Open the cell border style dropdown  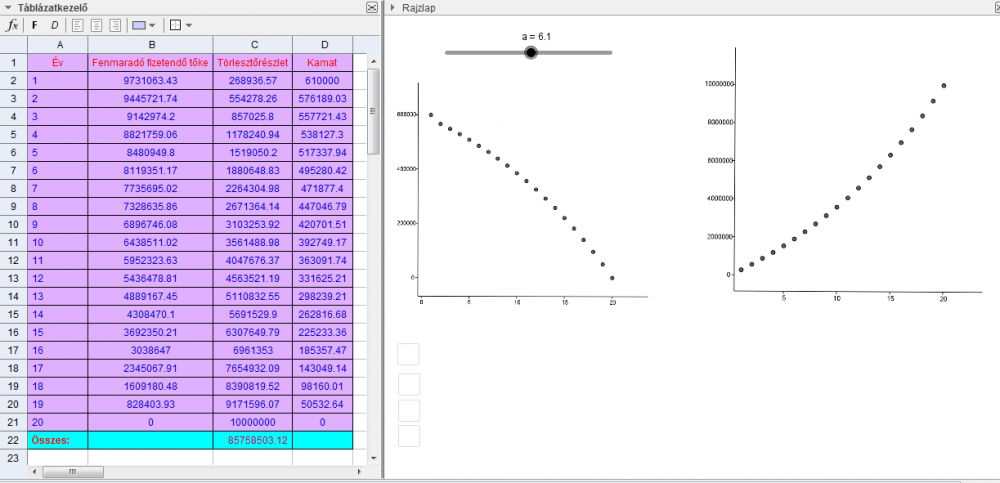(181, 25)
